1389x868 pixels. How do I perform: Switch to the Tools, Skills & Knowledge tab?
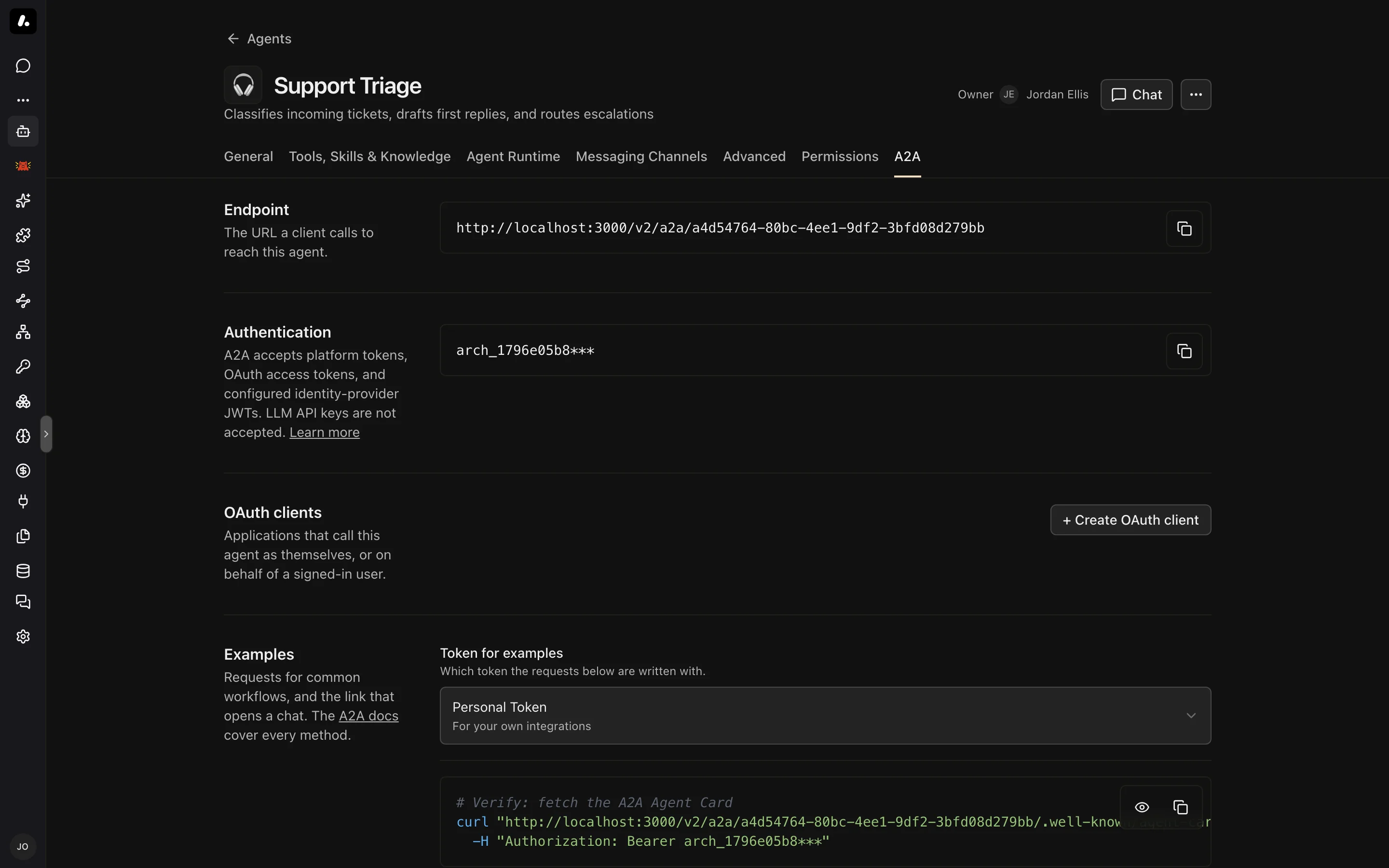[x=369, y=157]
